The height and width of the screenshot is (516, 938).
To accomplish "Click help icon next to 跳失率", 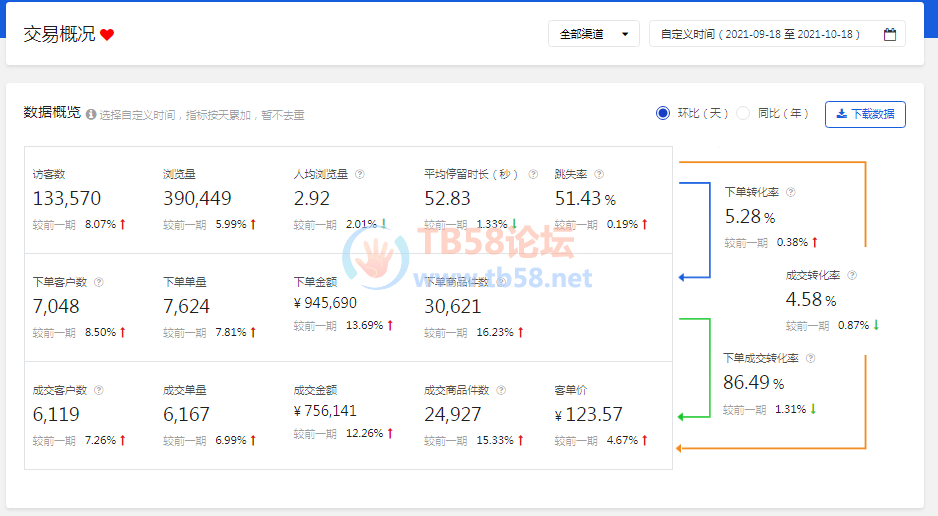I will click(x=599, y=174).
